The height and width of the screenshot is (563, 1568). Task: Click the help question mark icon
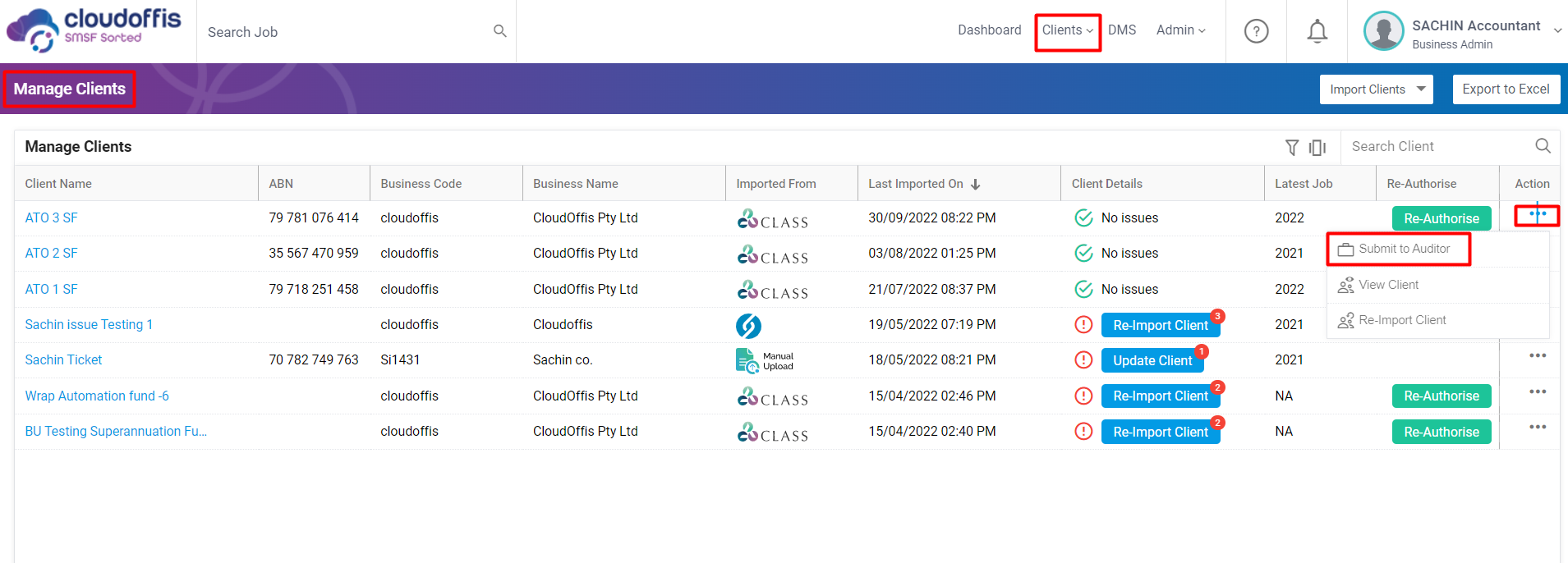1256,31
